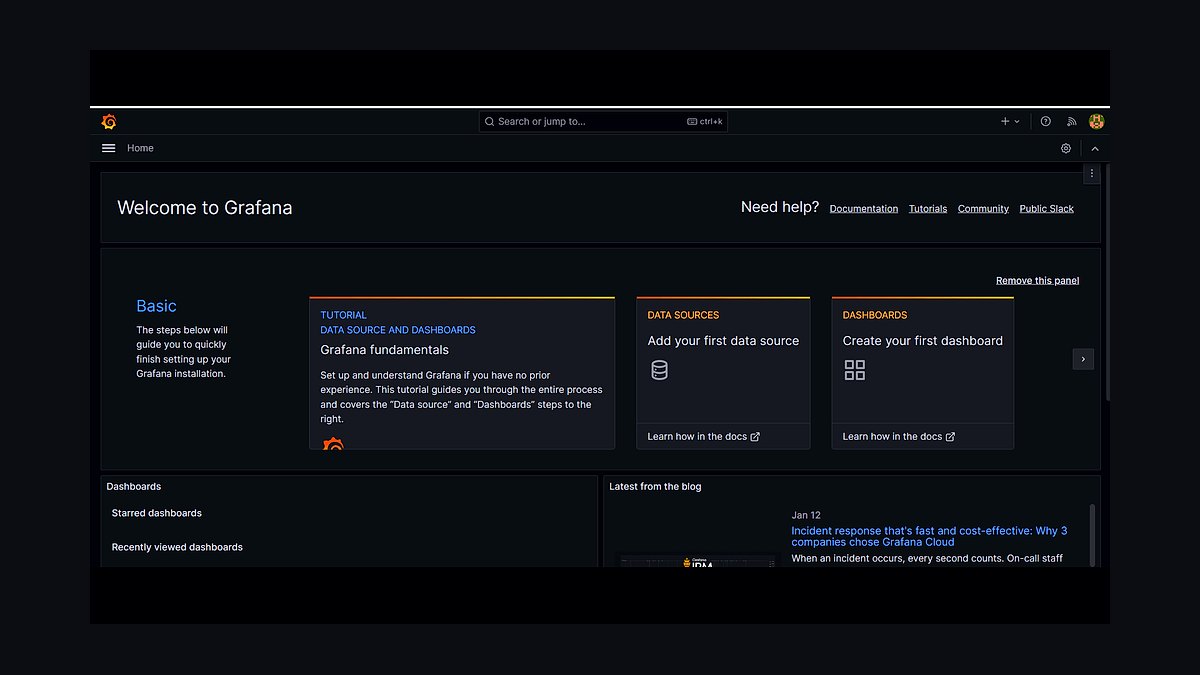Open the hamburger navigation menu

(108, 148)
